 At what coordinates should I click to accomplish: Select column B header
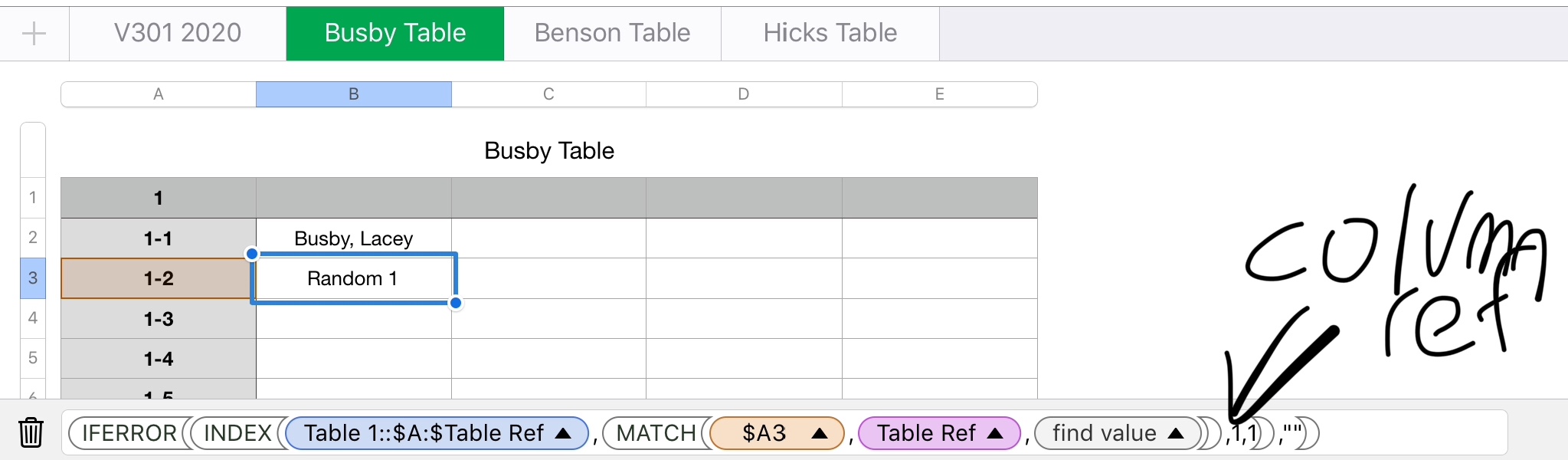353,94
